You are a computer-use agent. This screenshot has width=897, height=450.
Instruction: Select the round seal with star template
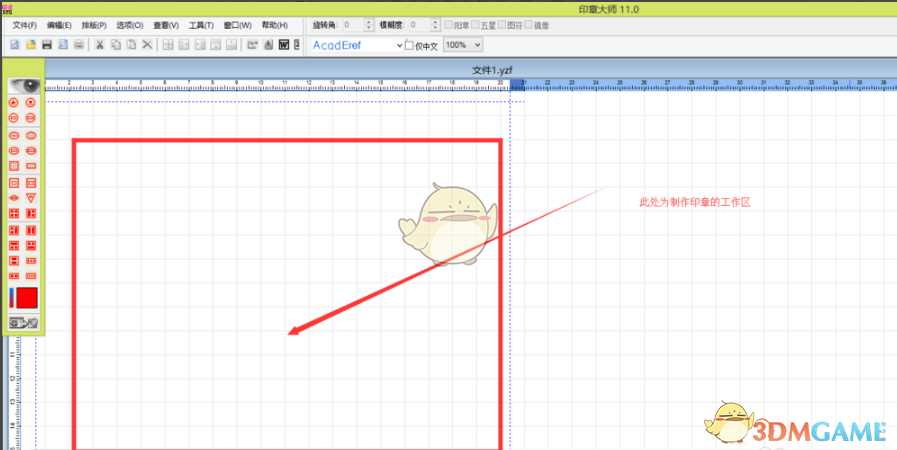[14, 103]
